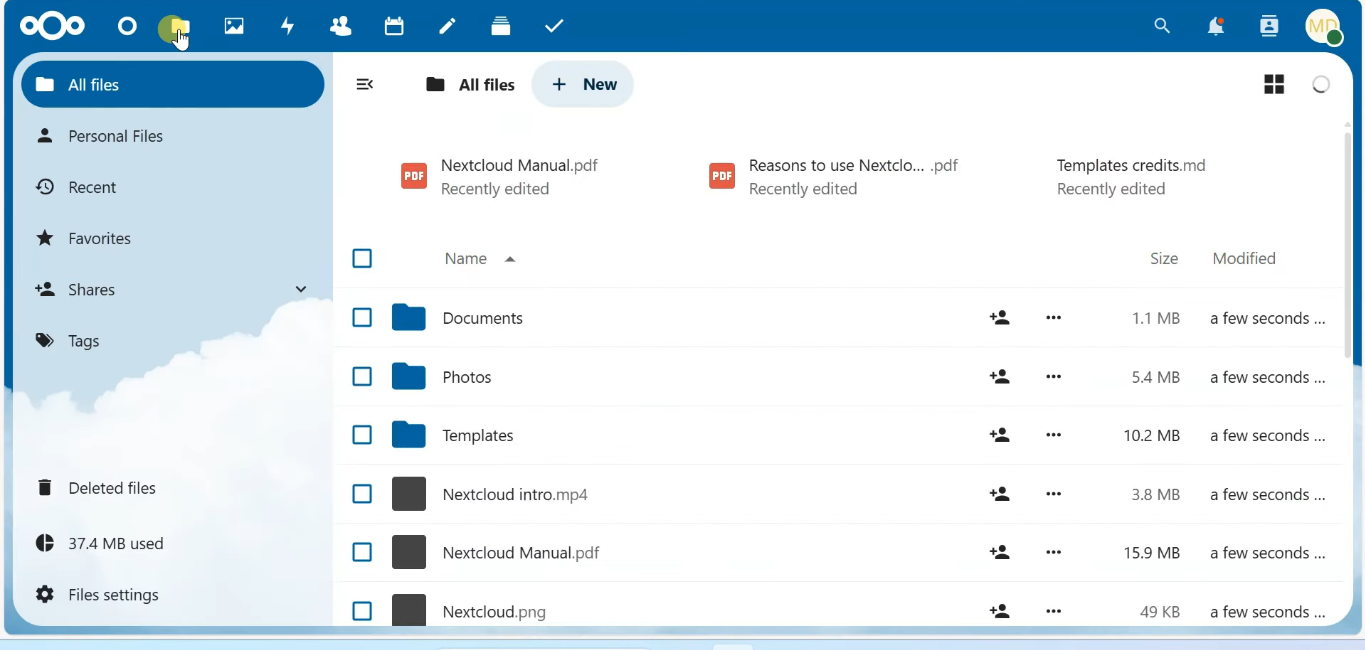Screen dimensions: 1365x650
Task: Sort by the Modified column header
Action: point(1244,260)
